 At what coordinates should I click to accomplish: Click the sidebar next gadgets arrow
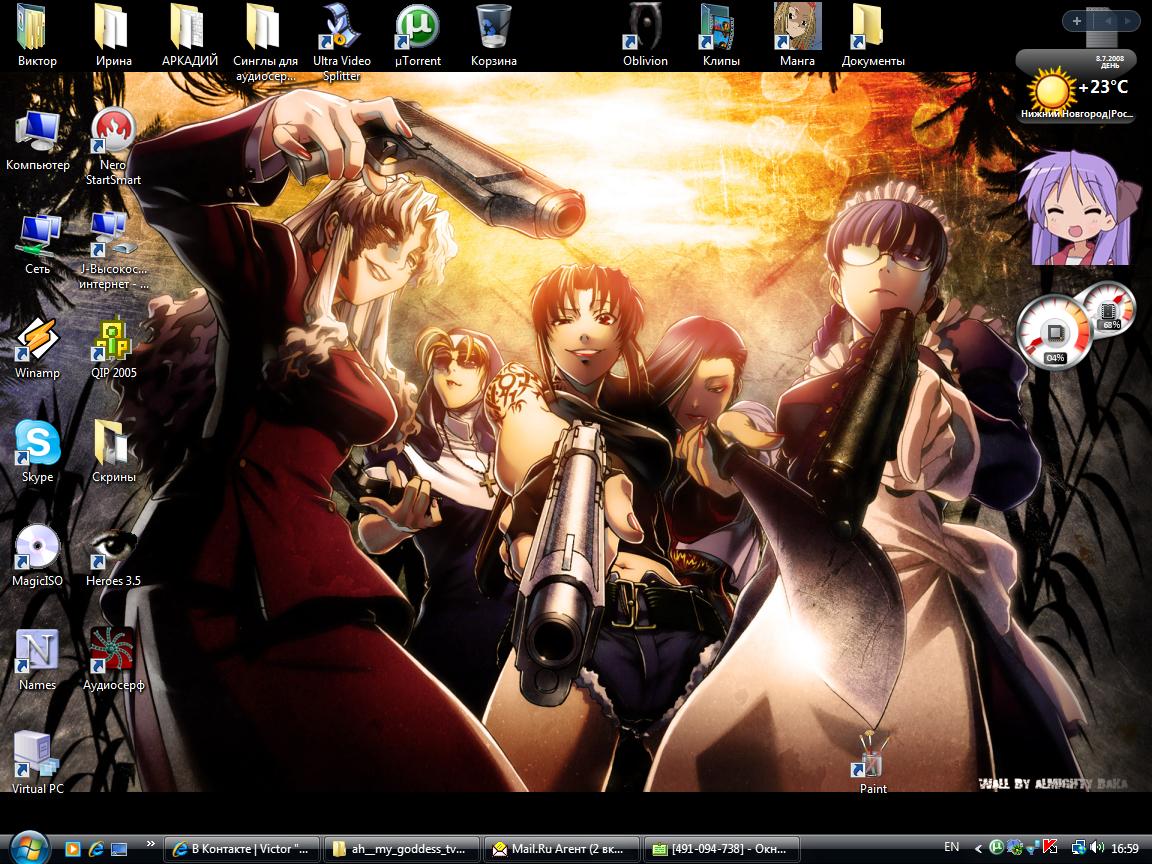pyautogui.click(x=1128, y=21)
